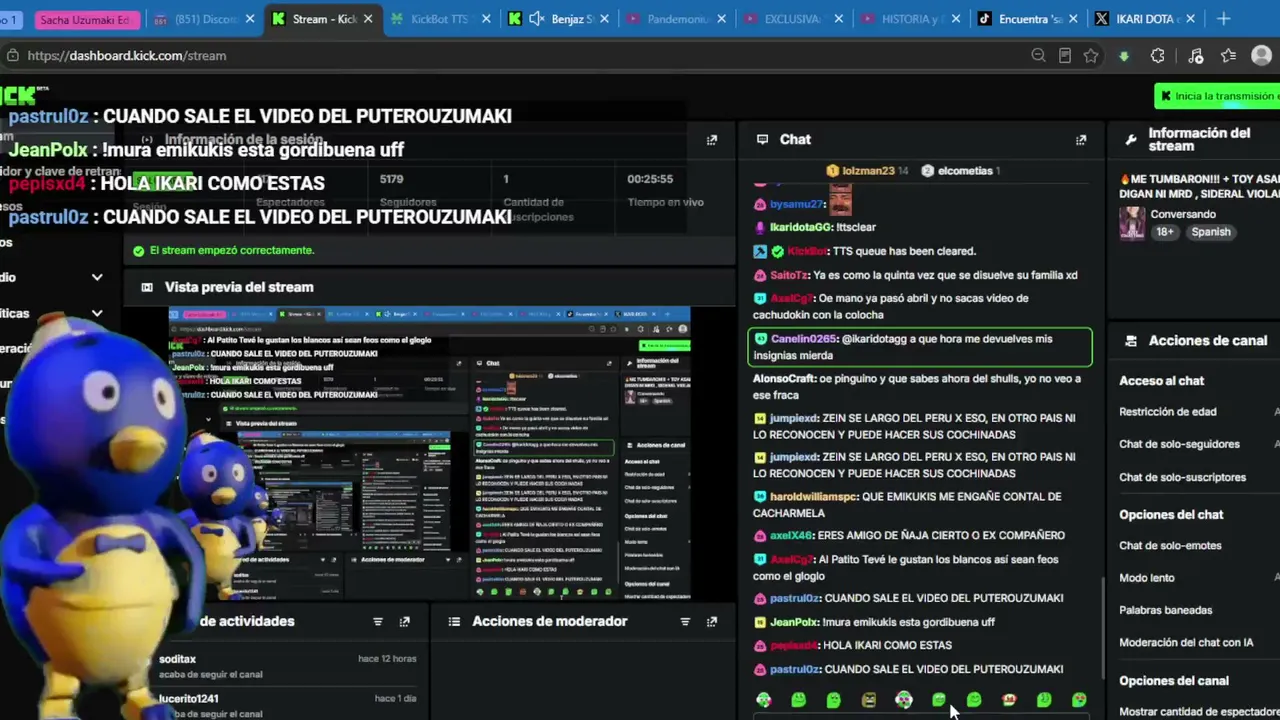
Task: Switch to the Benjaz tab
Action: tap(558, 19)
